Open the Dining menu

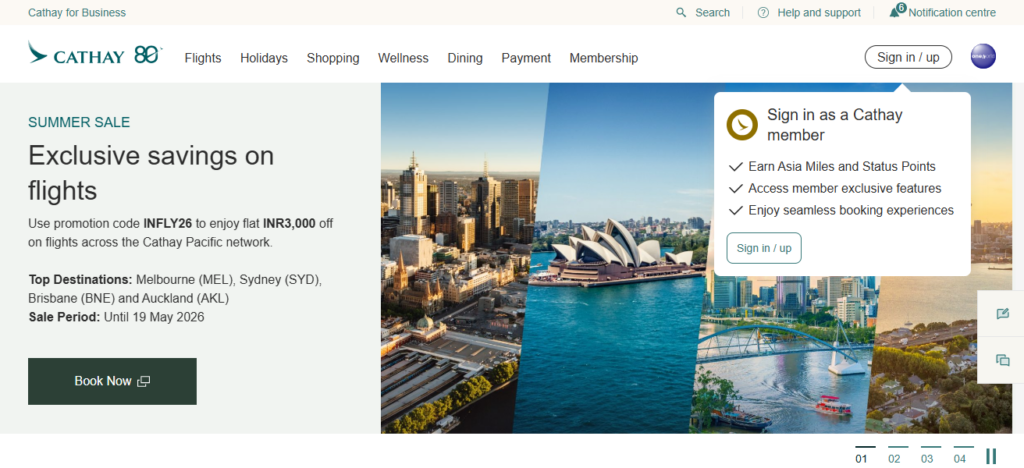(x=465, y=58)
